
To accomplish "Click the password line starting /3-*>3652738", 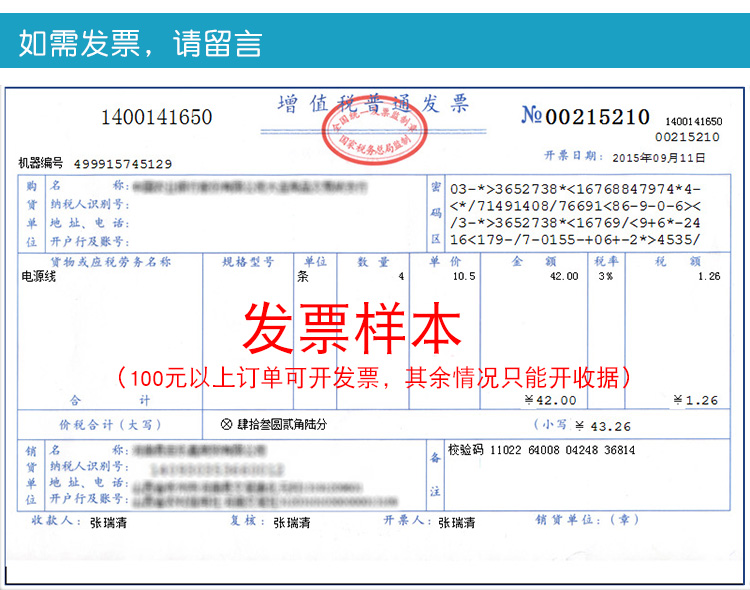I will click(x=575, y=223).
